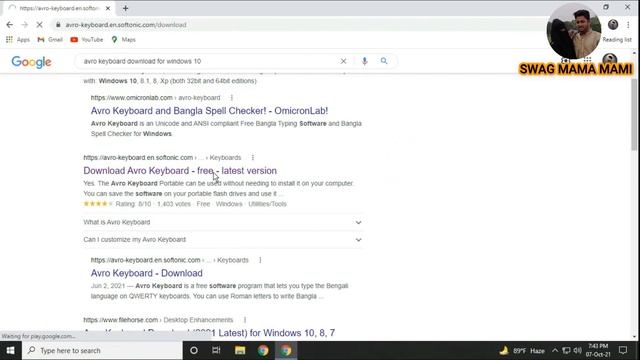Open options menu for omicronlab result

pyautogui.click(x=231, y=98)
